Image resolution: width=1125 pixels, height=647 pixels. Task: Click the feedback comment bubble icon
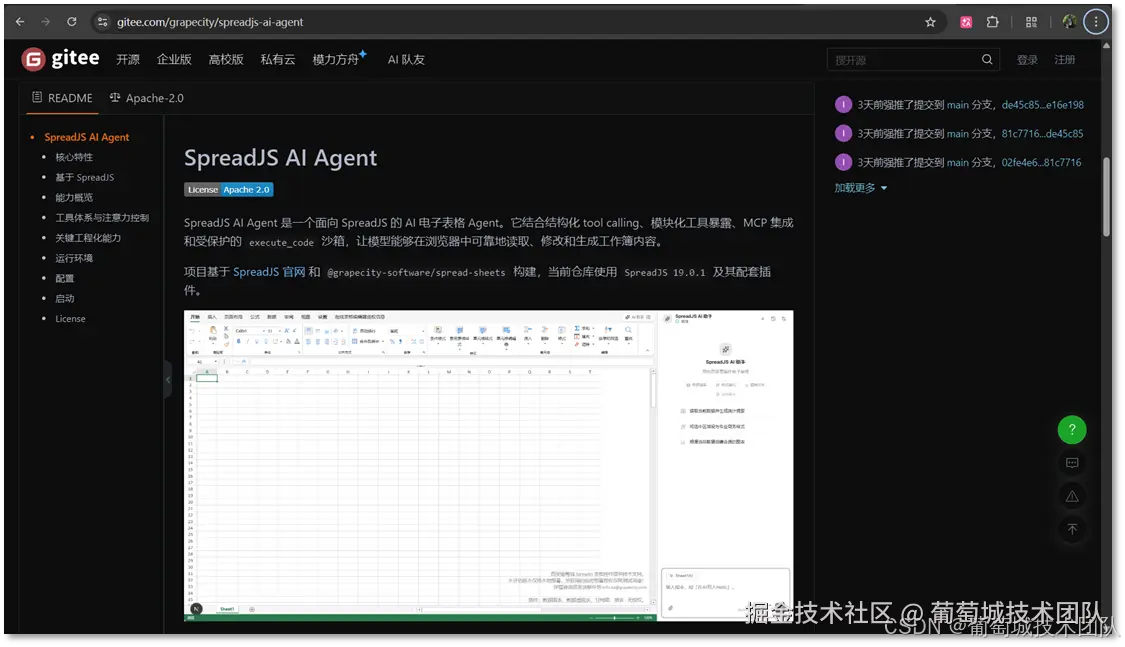[x=1072, y=462]
